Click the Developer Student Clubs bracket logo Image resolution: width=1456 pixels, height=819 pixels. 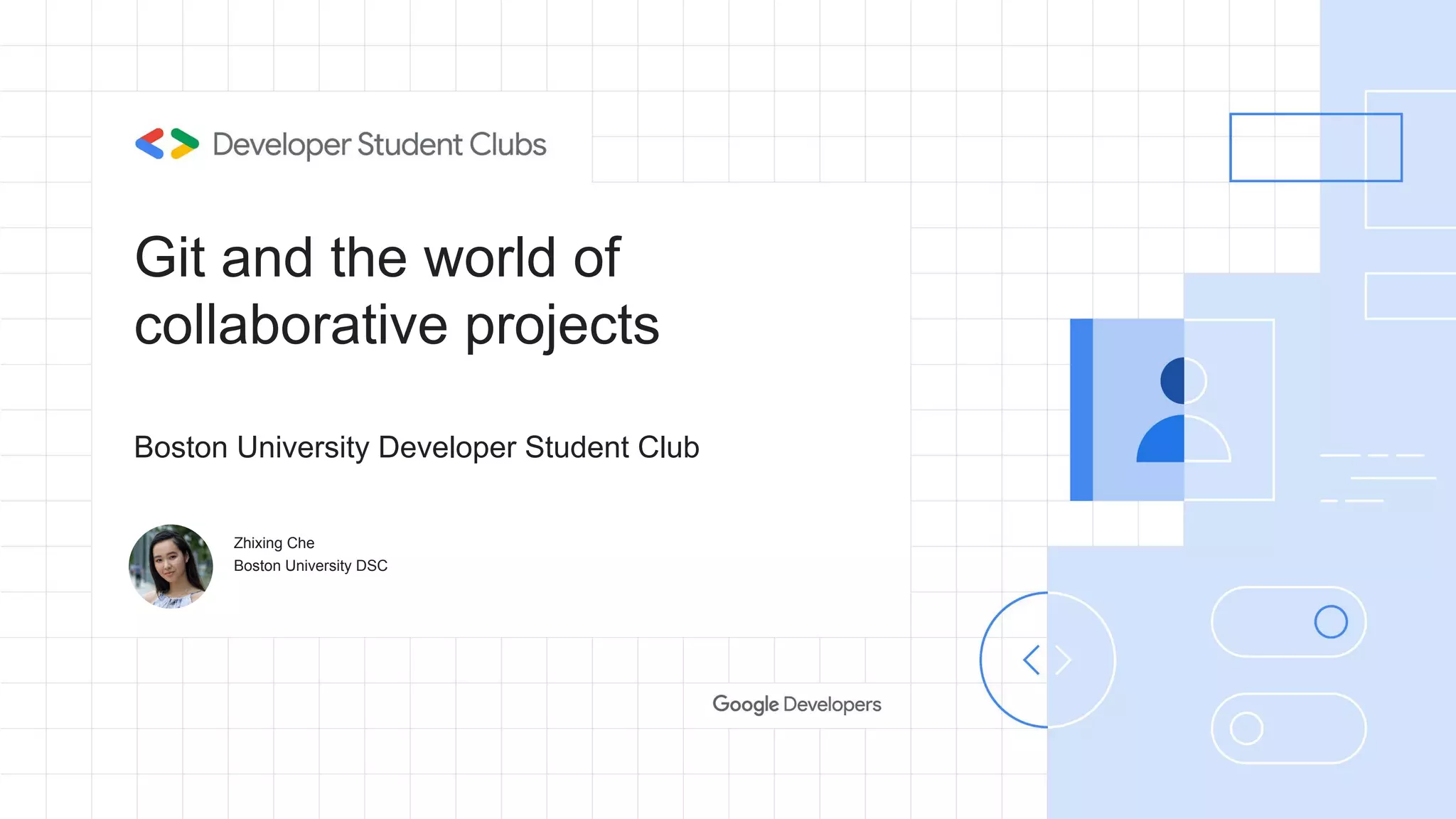[x=167, y=144]
